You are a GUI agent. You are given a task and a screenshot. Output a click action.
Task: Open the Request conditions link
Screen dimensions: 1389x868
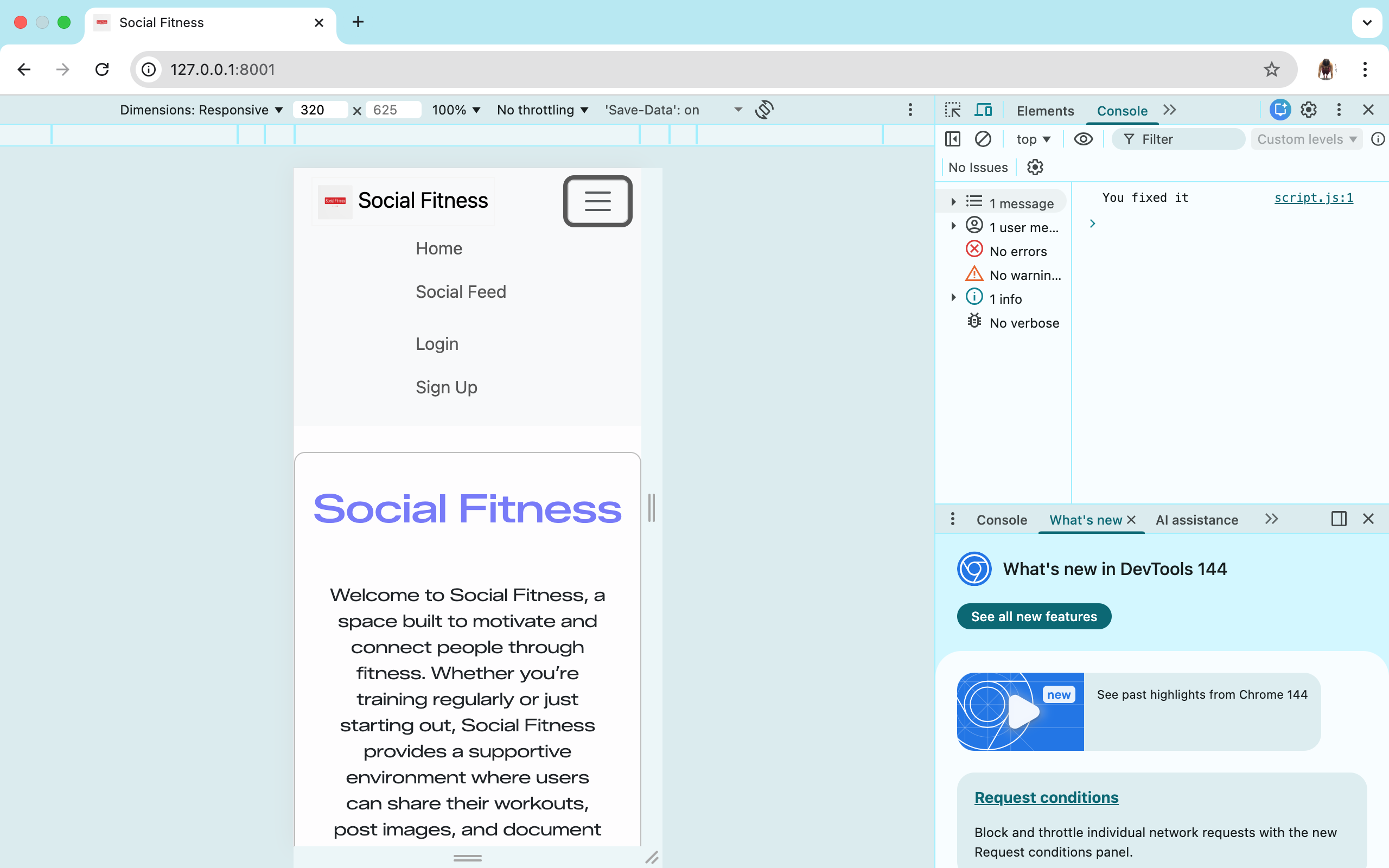tap(1046, 797)
